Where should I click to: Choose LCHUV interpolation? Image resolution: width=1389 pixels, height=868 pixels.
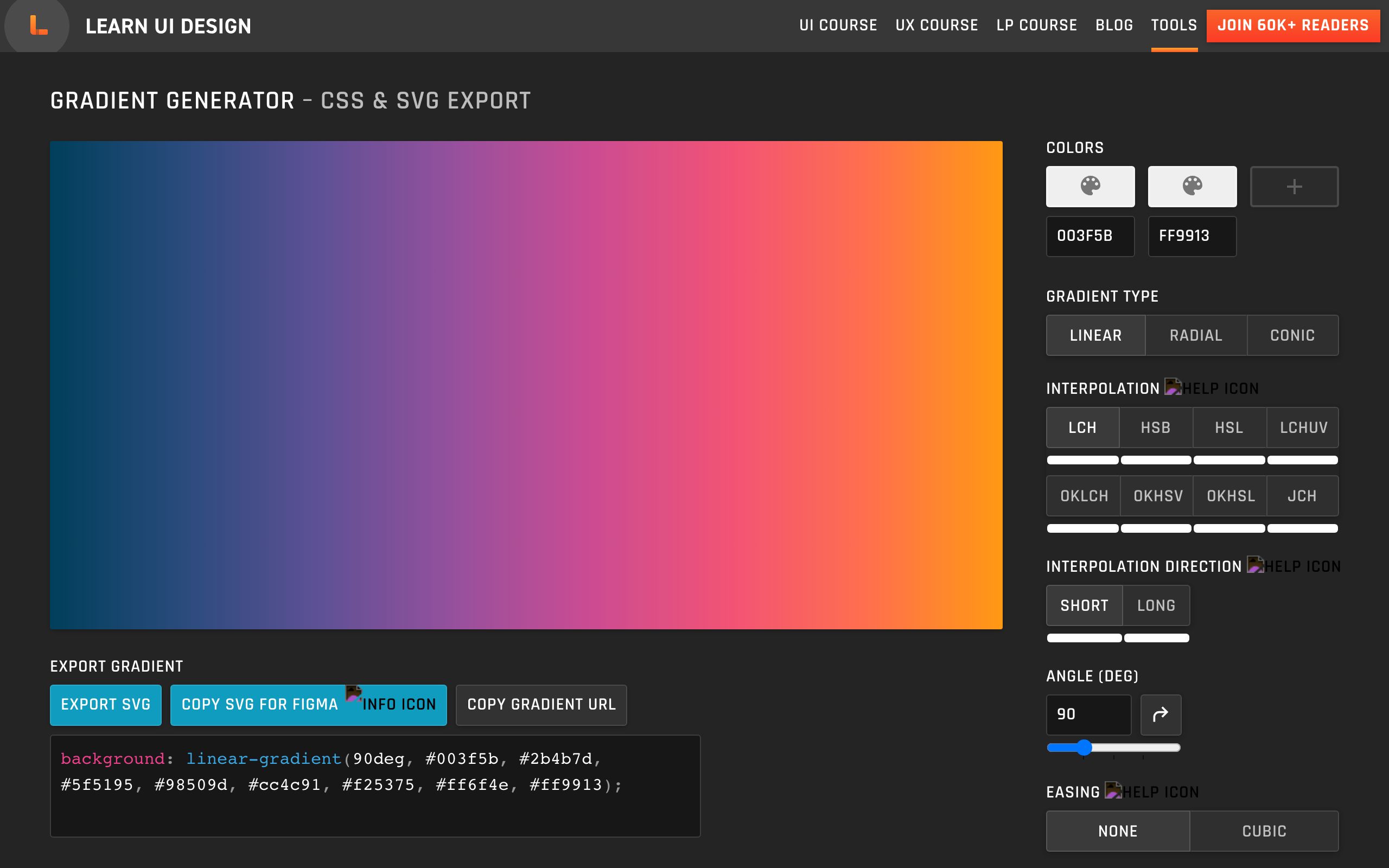(1303, 427)
